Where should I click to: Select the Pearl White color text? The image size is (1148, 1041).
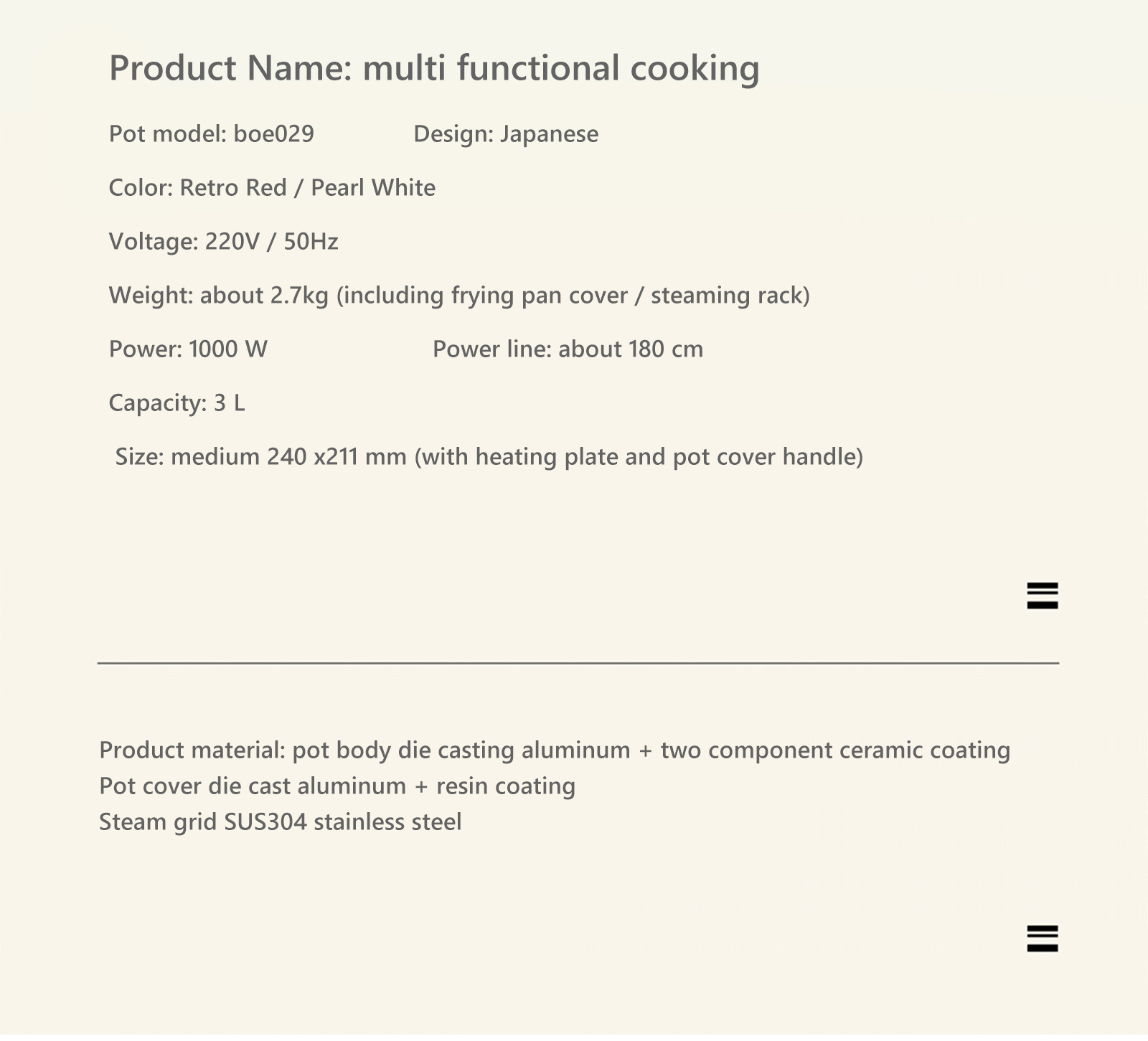373,188
